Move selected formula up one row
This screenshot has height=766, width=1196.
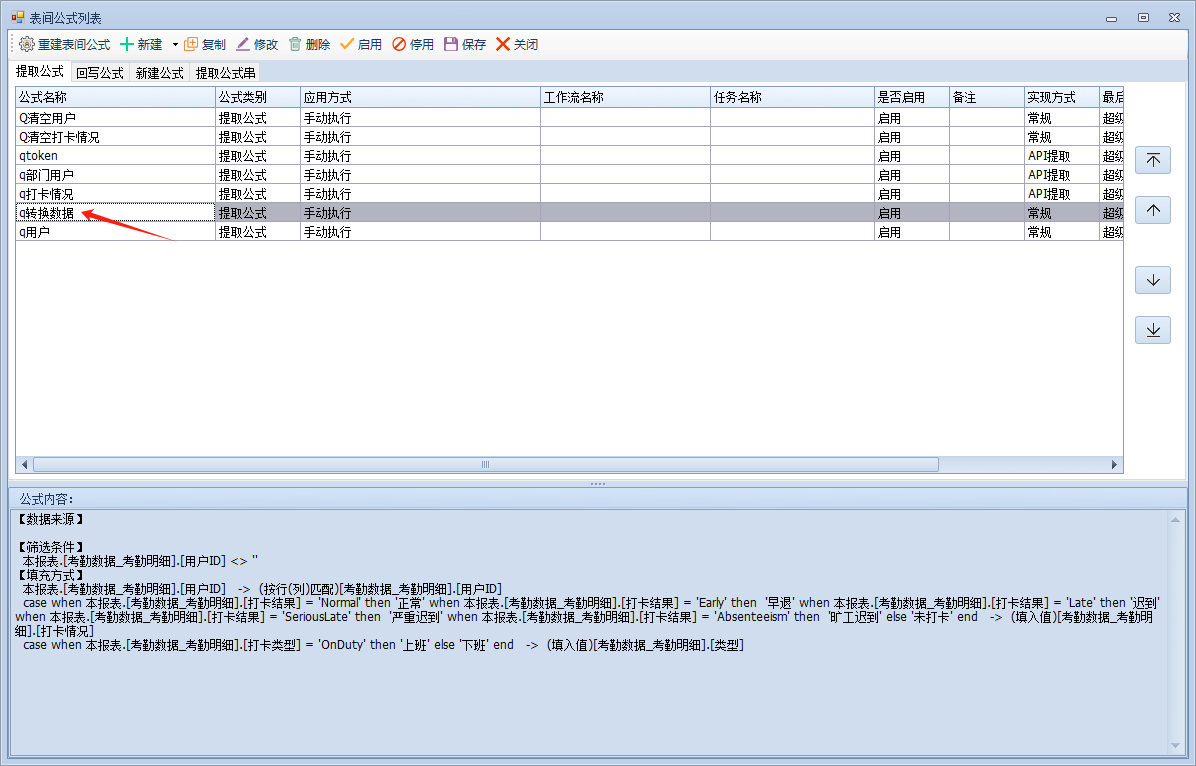1152,209
